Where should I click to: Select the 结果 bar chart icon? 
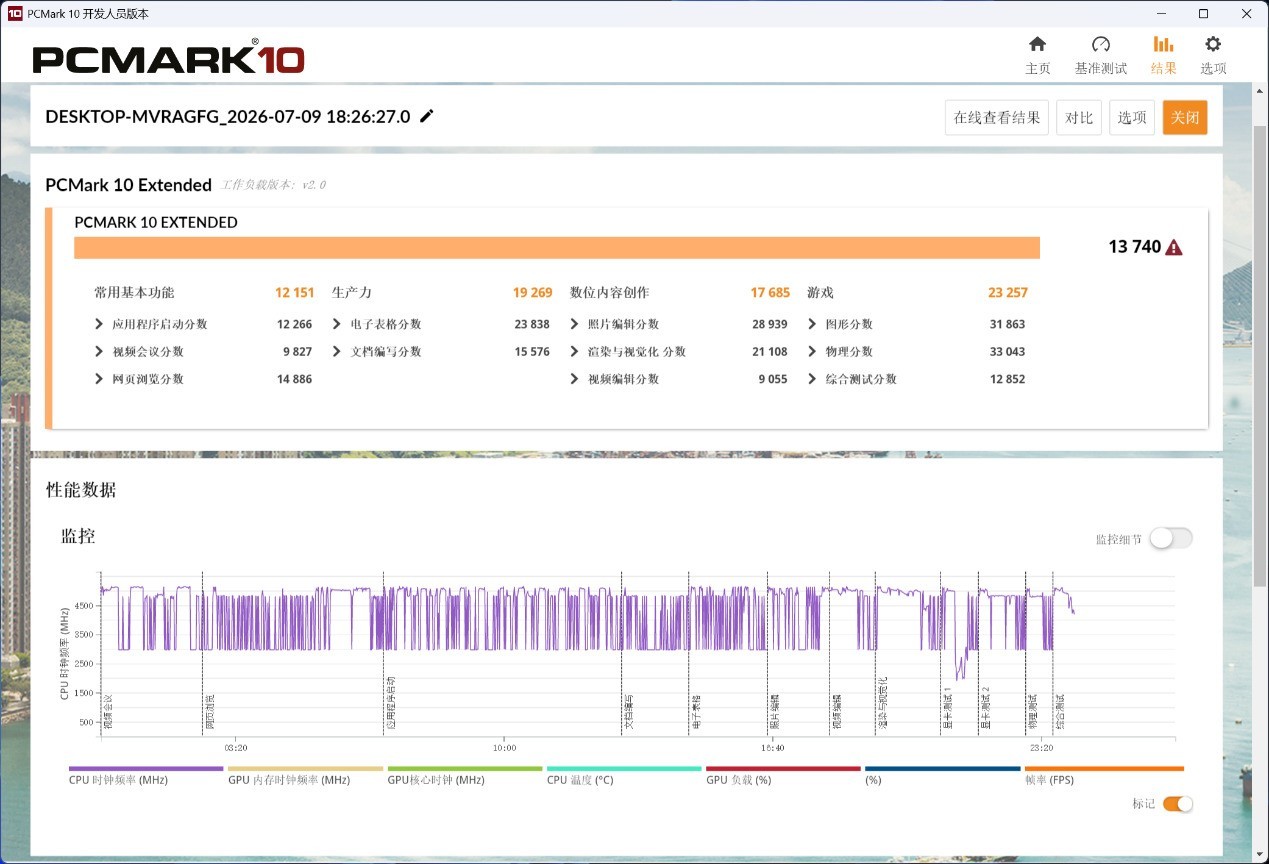[1163, 44]
